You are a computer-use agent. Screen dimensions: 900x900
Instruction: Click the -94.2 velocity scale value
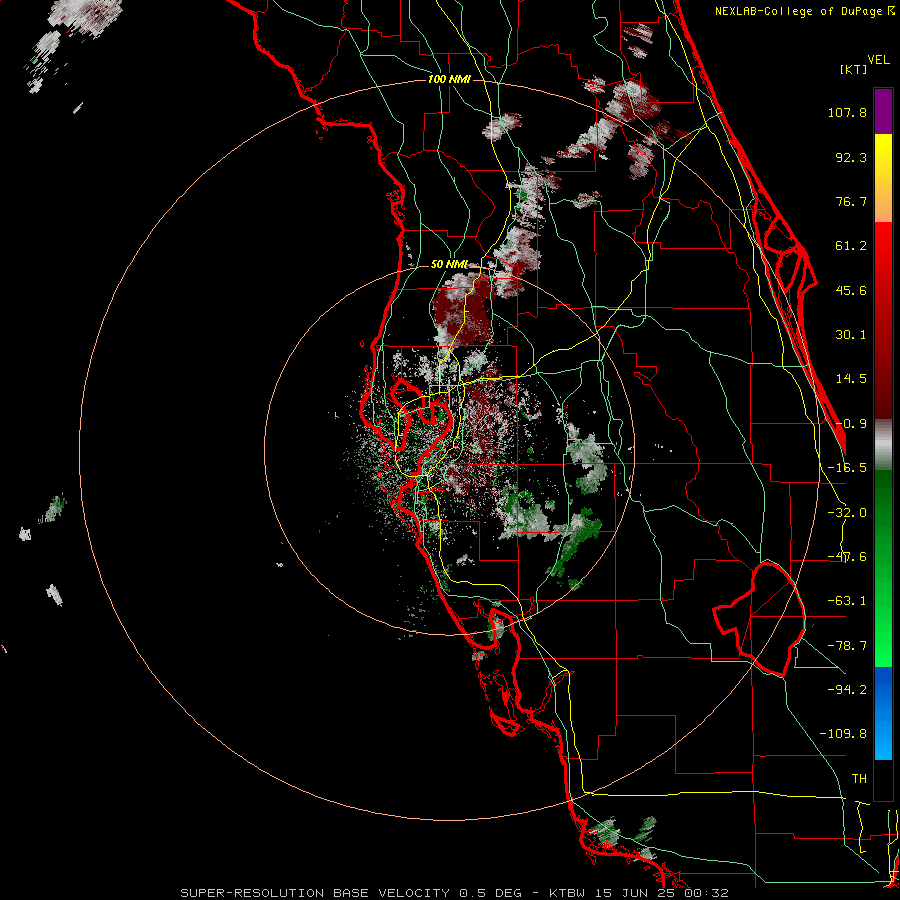847,689
